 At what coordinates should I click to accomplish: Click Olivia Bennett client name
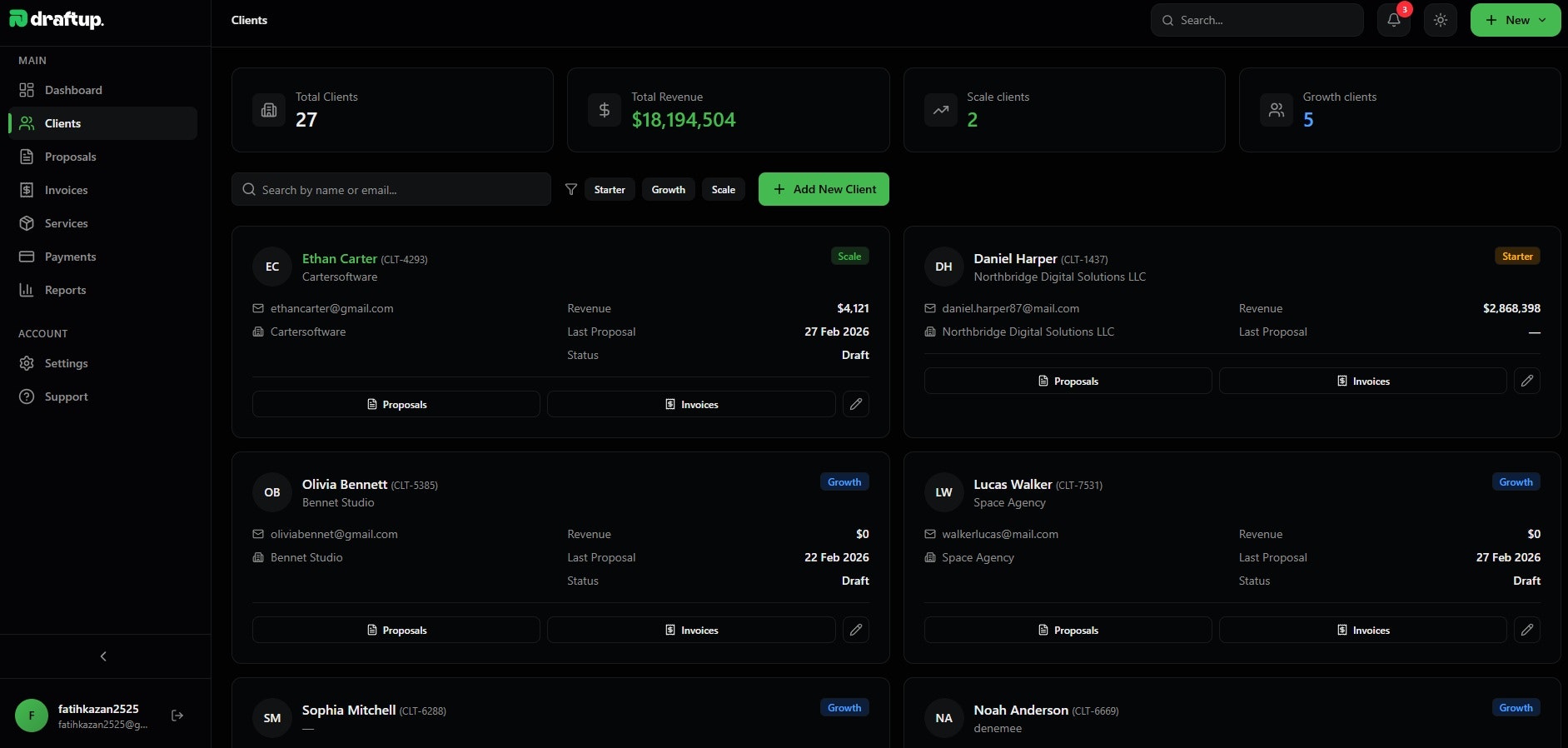coord(345,484)
